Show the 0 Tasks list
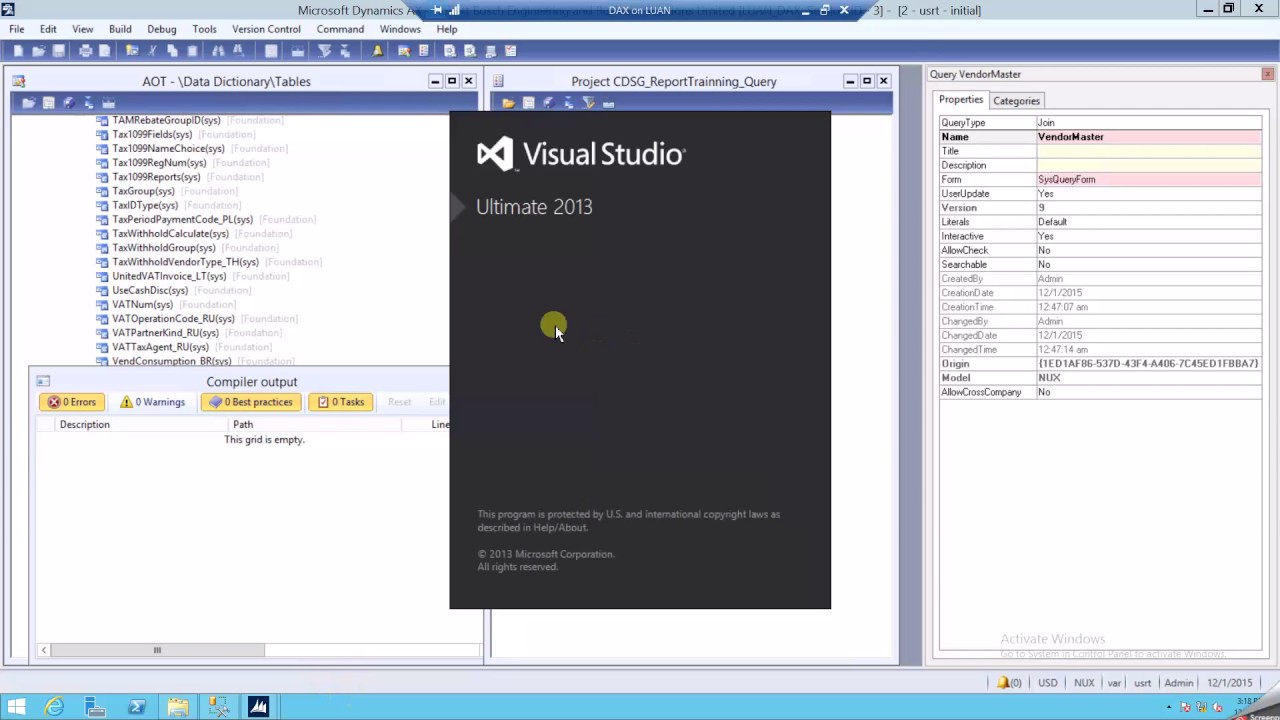Viewport: 1280px width, 720px height. (x=341, y=402)
